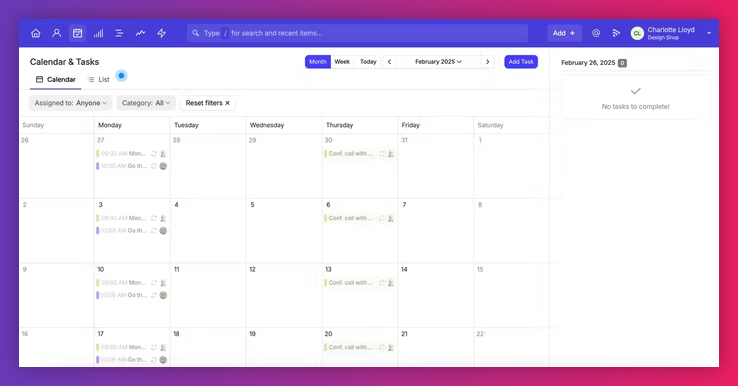
Task: Click Reset filters
Action: point(208,103)
